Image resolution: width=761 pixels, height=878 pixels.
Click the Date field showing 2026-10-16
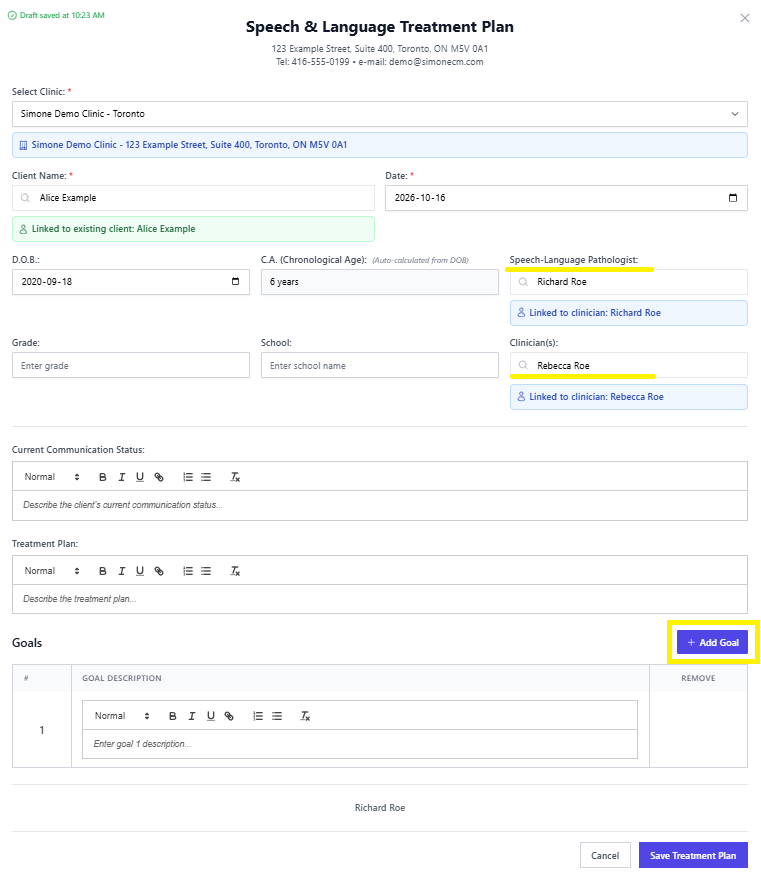pos(566,198)
